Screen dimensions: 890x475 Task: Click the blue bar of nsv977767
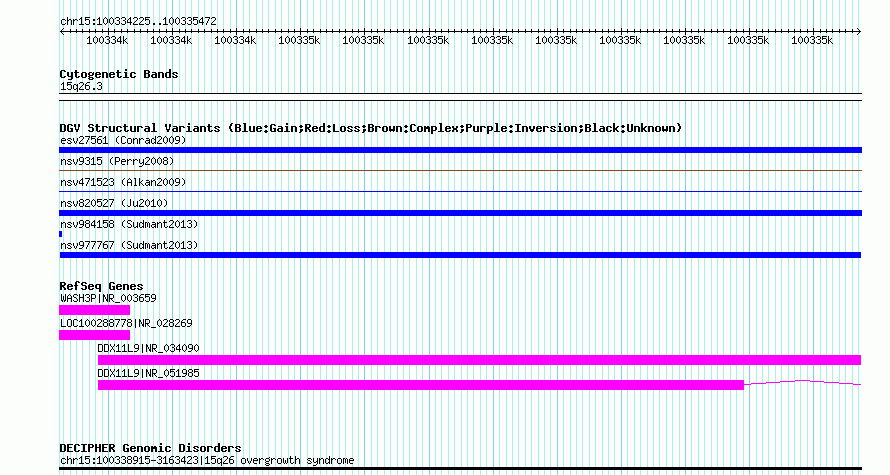460,255
